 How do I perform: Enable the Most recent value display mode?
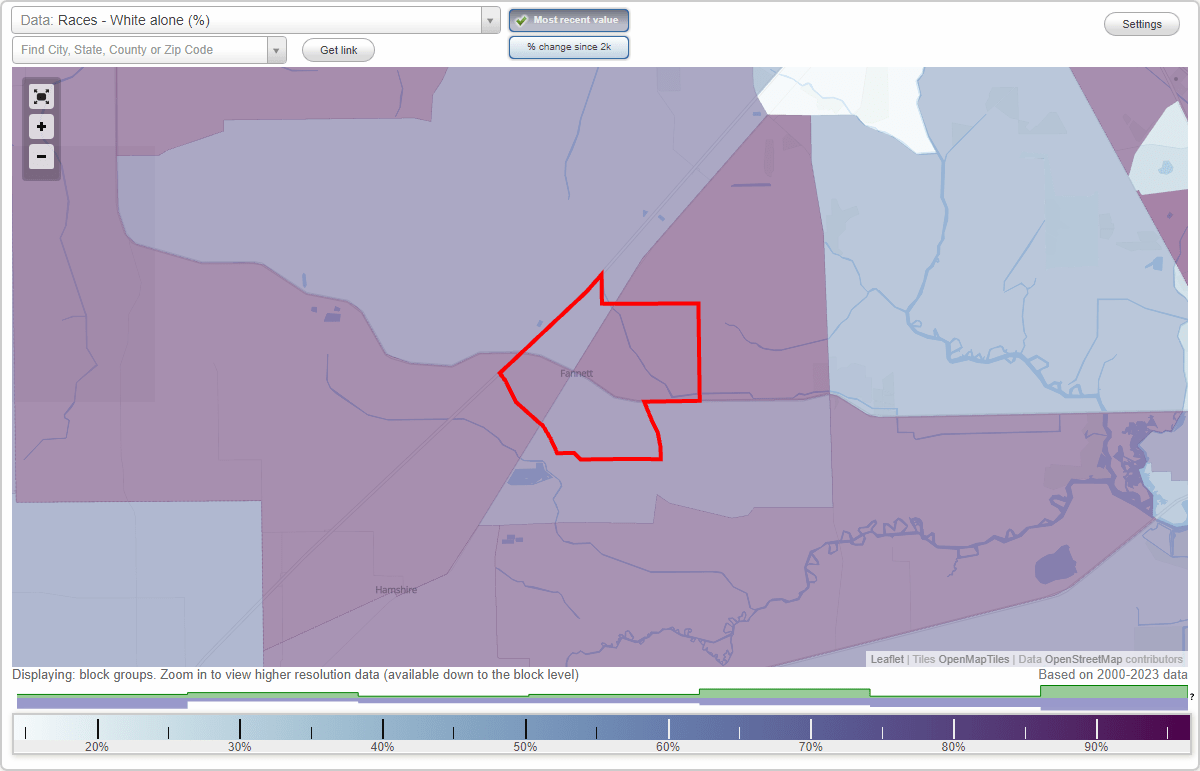click(x=569, y=19)
